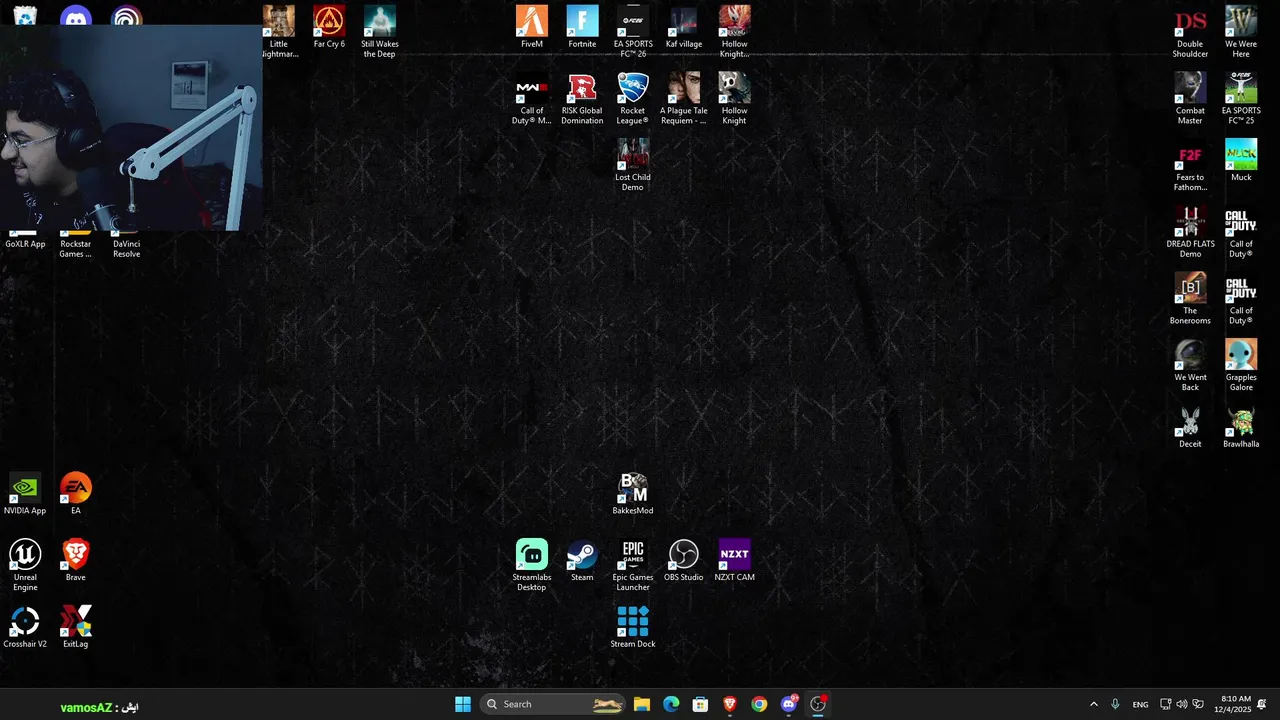Open the We Went Back shortcut

coord(1190,365)
